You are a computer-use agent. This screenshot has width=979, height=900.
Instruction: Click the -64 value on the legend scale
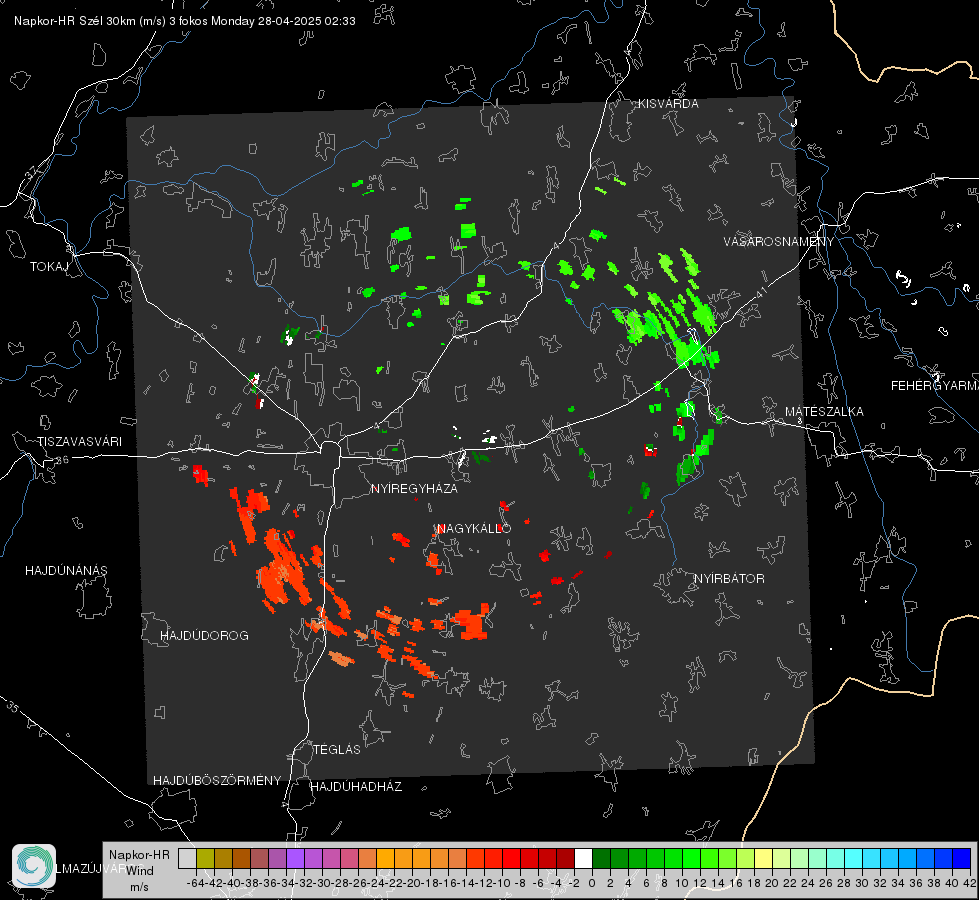[196, 883]
